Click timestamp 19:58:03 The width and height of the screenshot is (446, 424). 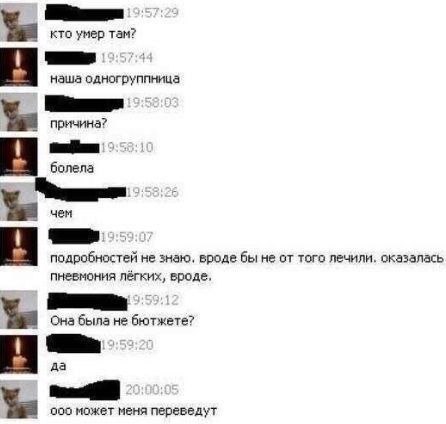152,103
